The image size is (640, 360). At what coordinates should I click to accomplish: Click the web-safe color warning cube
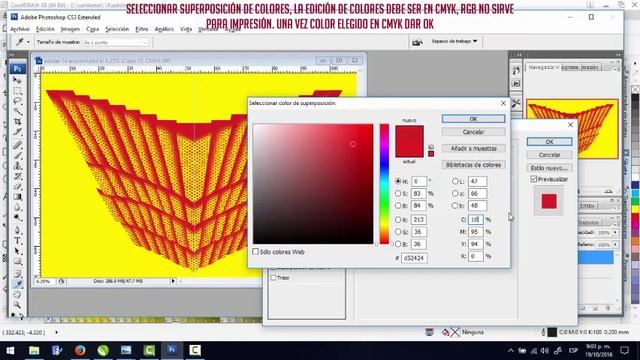(431, 147)
